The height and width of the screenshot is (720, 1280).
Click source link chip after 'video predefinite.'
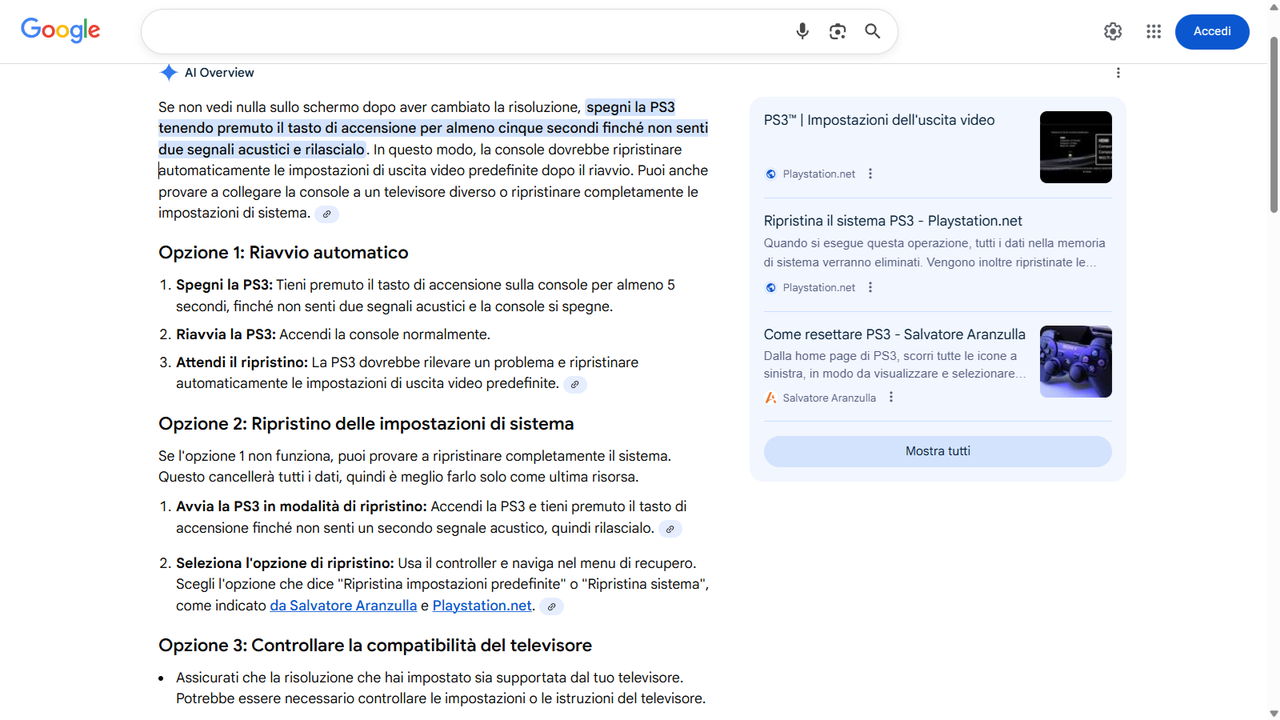pos(575,384)
